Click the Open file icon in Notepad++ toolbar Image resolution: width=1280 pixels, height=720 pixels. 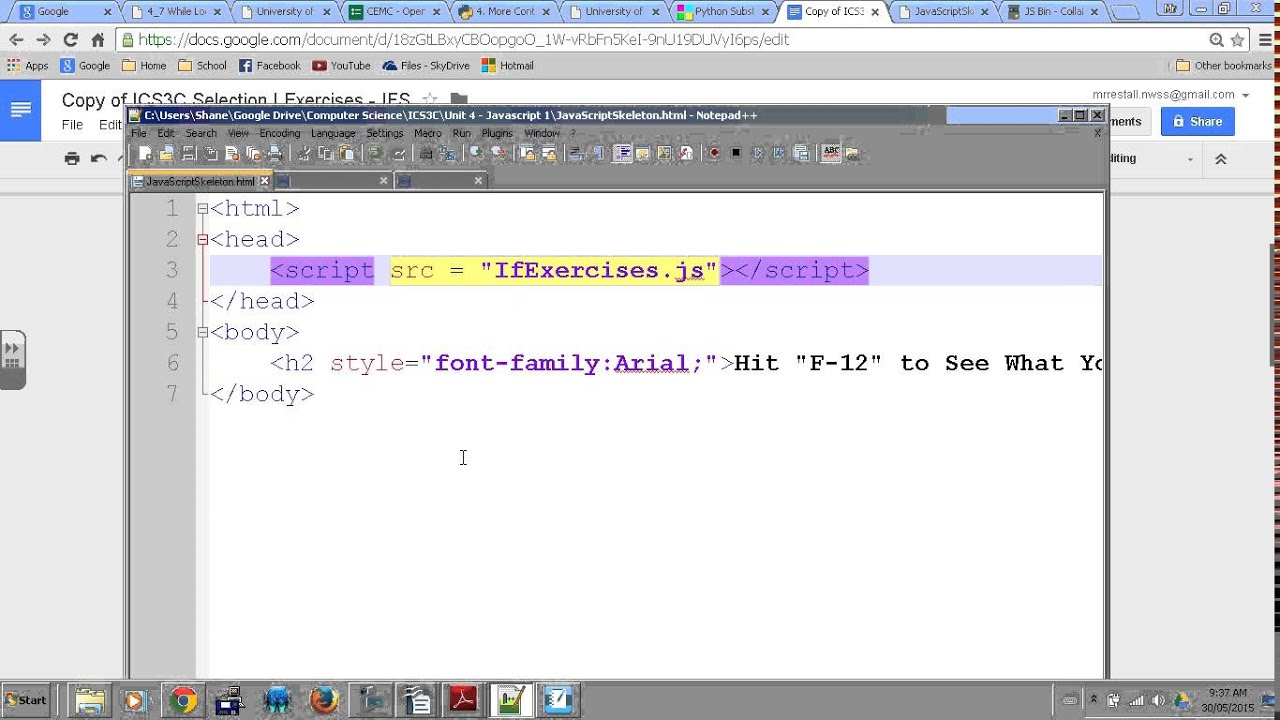pyautogui.click(x=167, y=153)
